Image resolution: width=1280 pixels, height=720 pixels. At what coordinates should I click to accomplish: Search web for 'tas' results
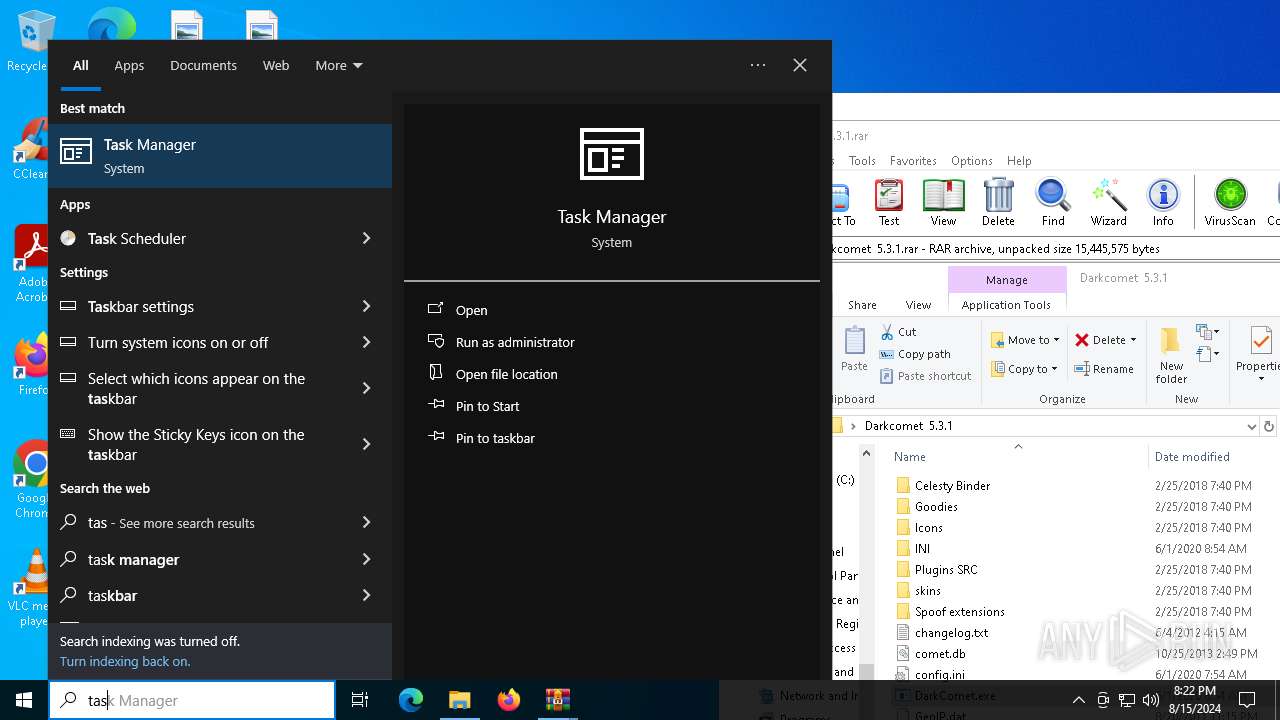[x=196, y=522]
